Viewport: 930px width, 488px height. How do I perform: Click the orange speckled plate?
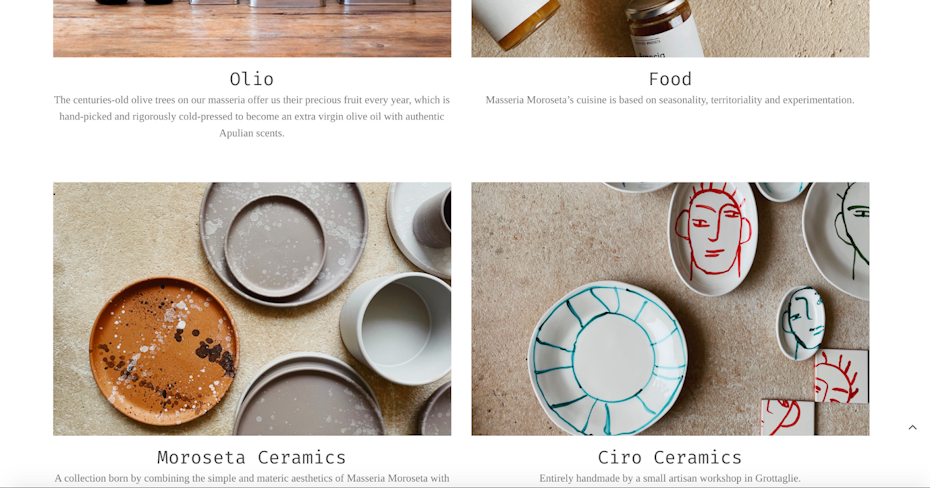(164, 350)
